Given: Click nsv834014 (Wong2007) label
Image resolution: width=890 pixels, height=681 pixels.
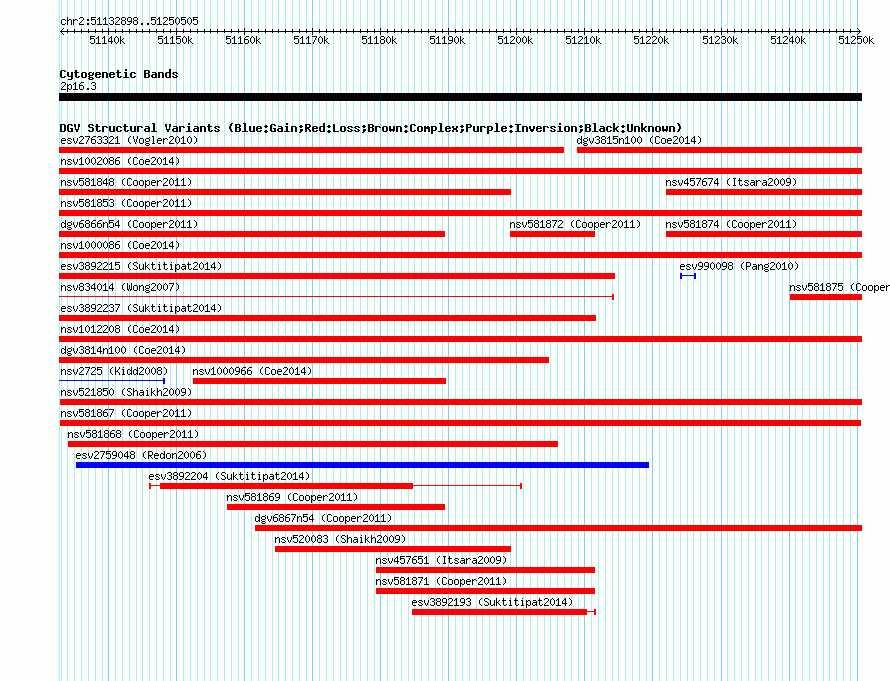Looking at the screenshot, I should coord(120,287).
